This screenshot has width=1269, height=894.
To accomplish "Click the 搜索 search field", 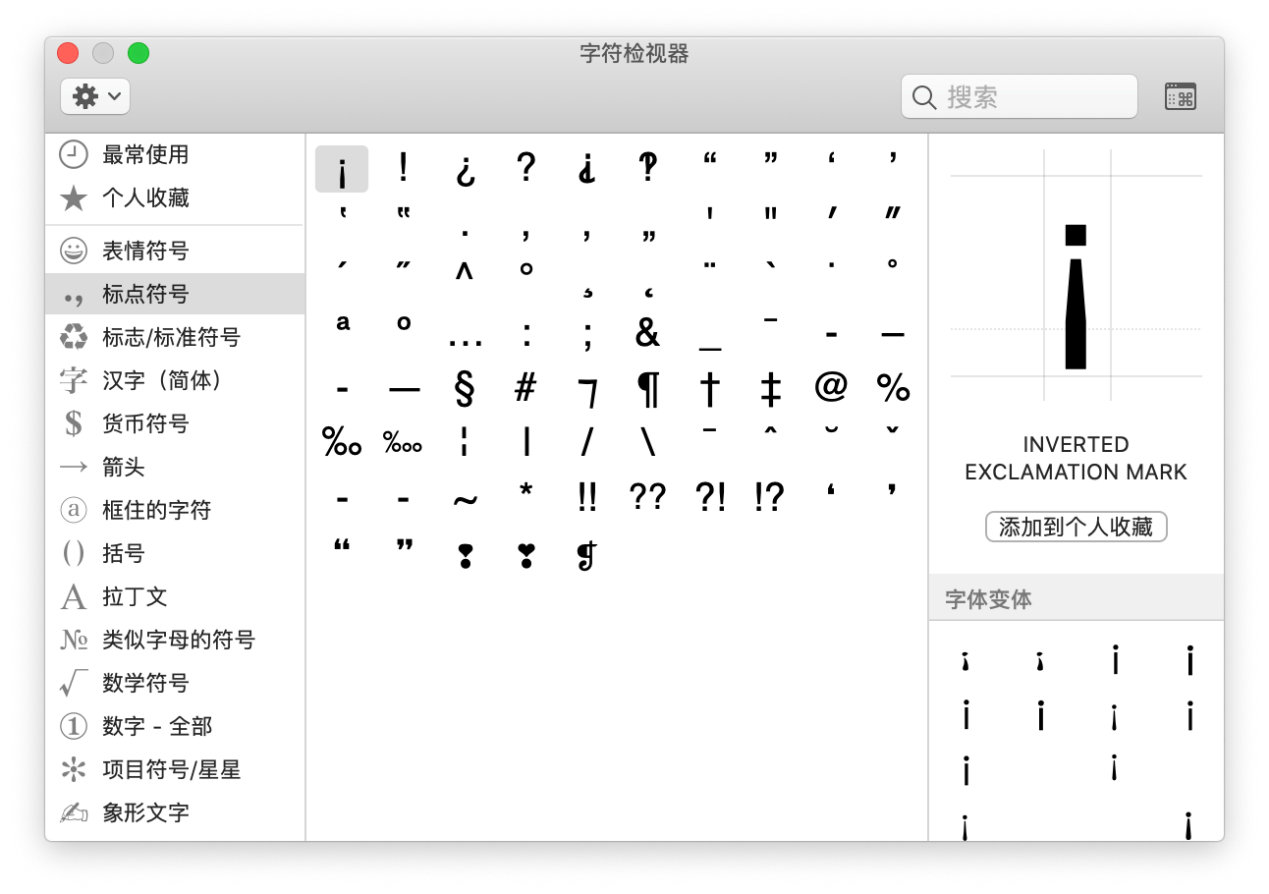I will 1018,96.
